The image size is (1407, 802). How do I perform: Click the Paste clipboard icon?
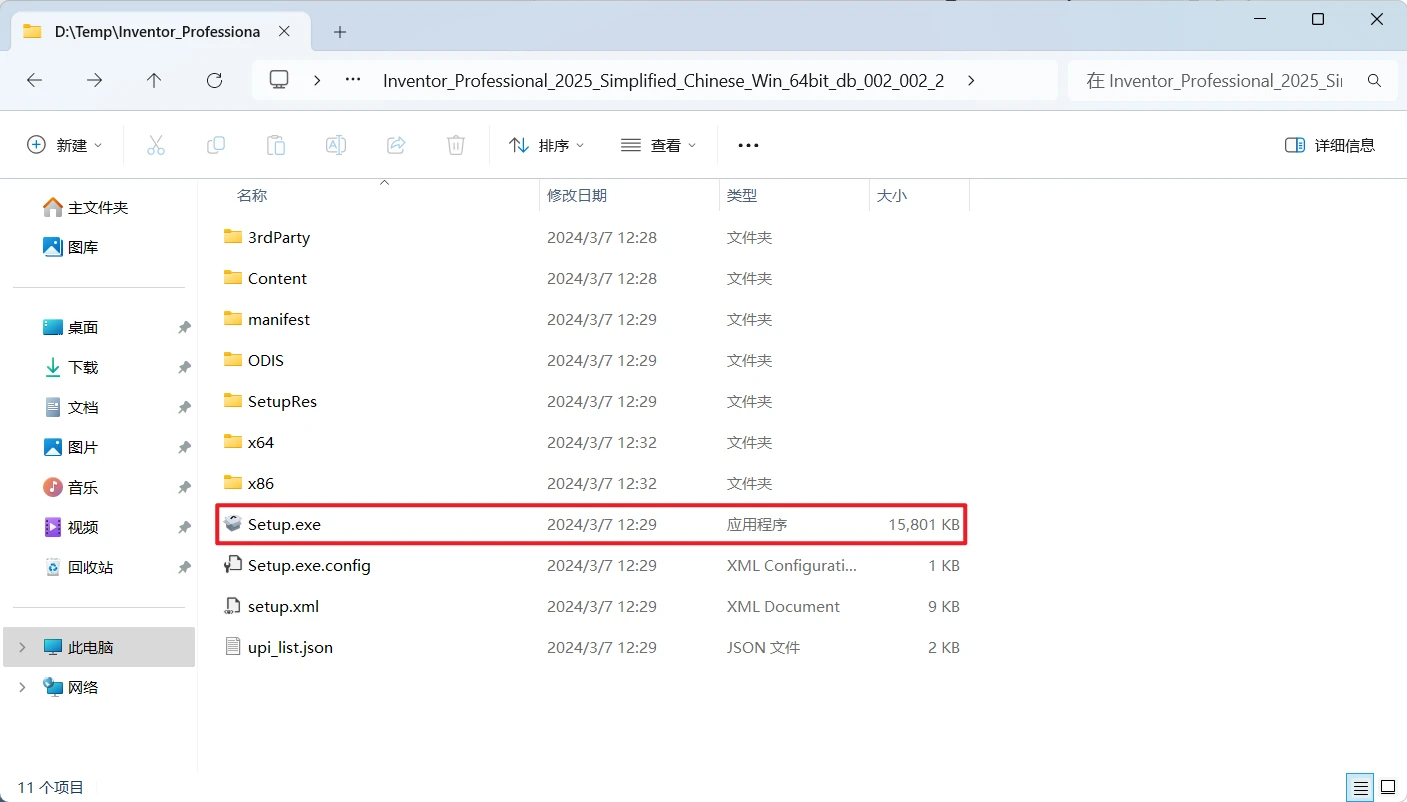pos(276,145)
